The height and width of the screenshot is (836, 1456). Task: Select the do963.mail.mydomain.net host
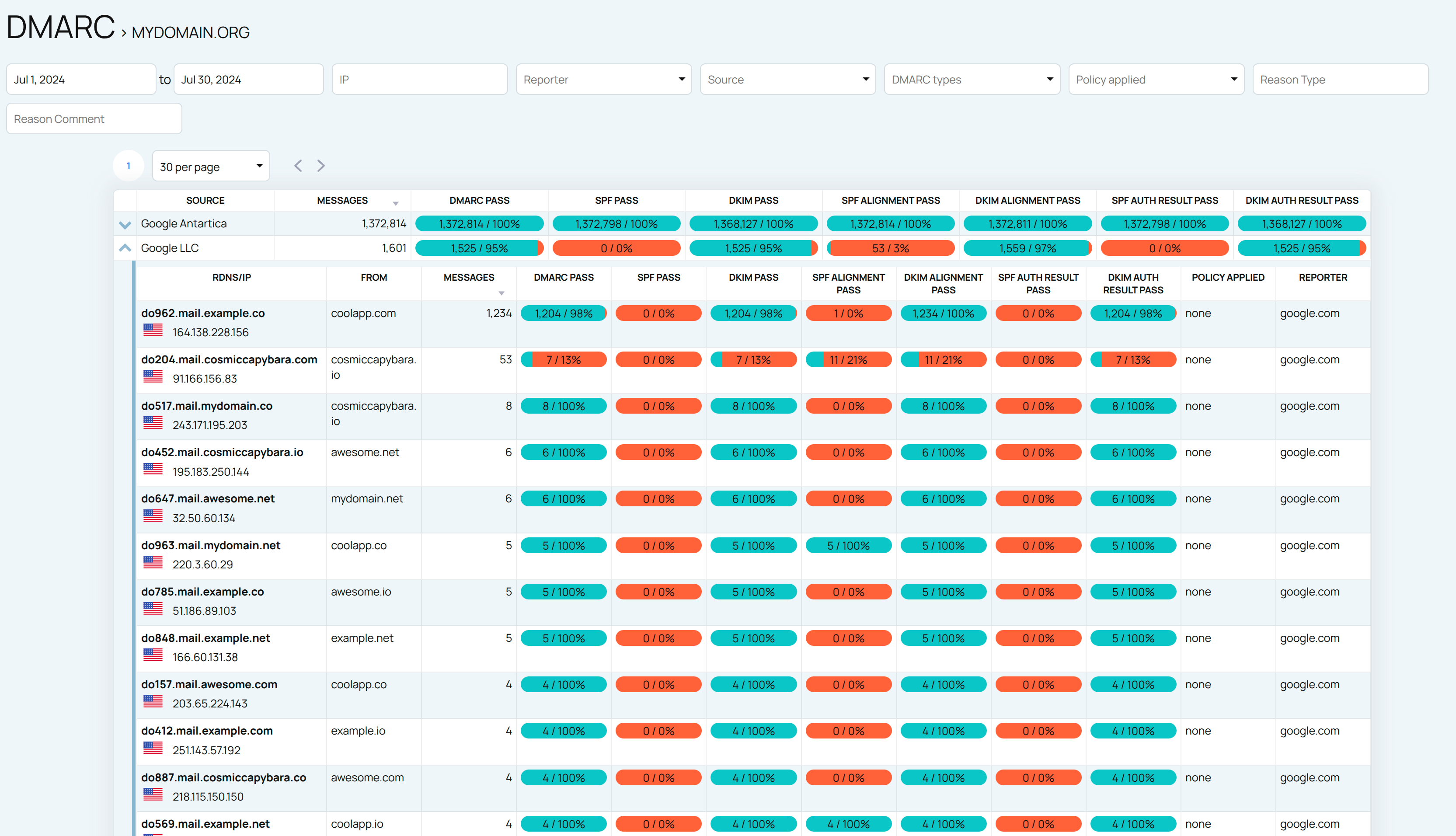(x=211, y=546)
